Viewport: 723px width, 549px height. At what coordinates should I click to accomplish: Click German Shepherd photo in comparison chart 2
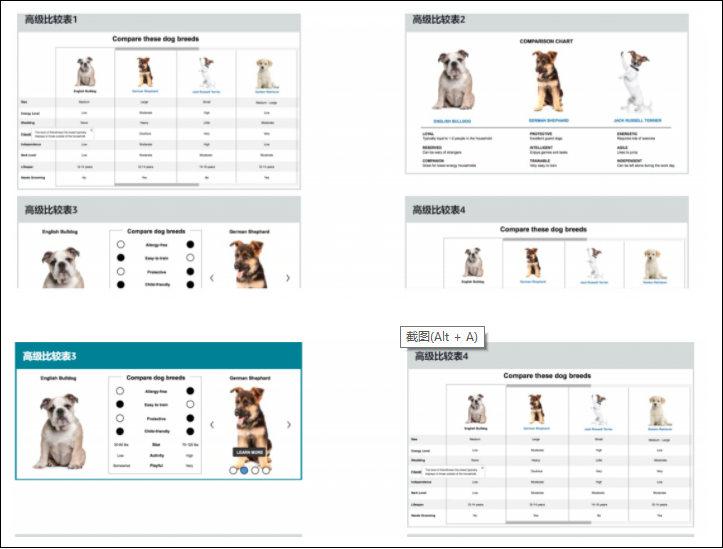click(547, 82)
